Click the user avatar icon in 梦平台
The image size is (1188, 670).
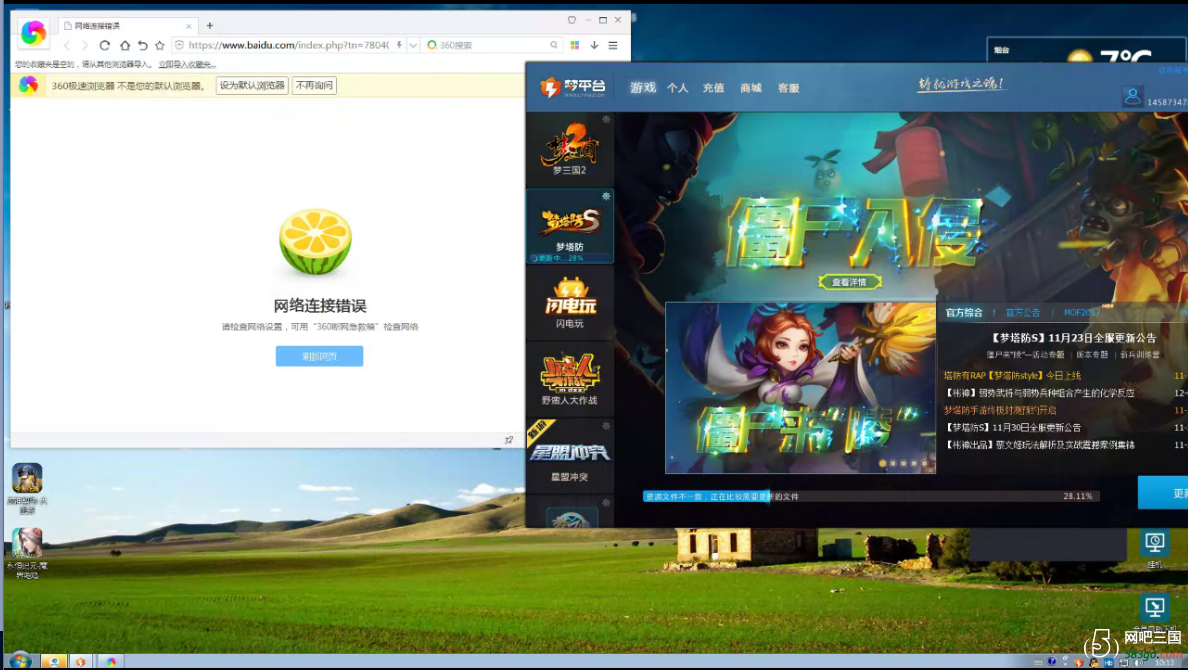point(1132,97)
